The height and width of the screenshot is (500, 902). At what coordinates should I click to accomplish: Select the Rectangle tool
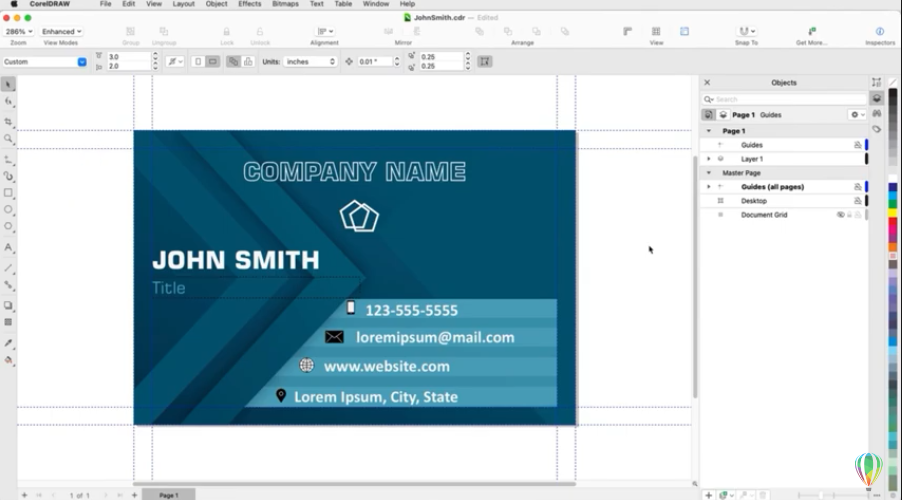8,193
